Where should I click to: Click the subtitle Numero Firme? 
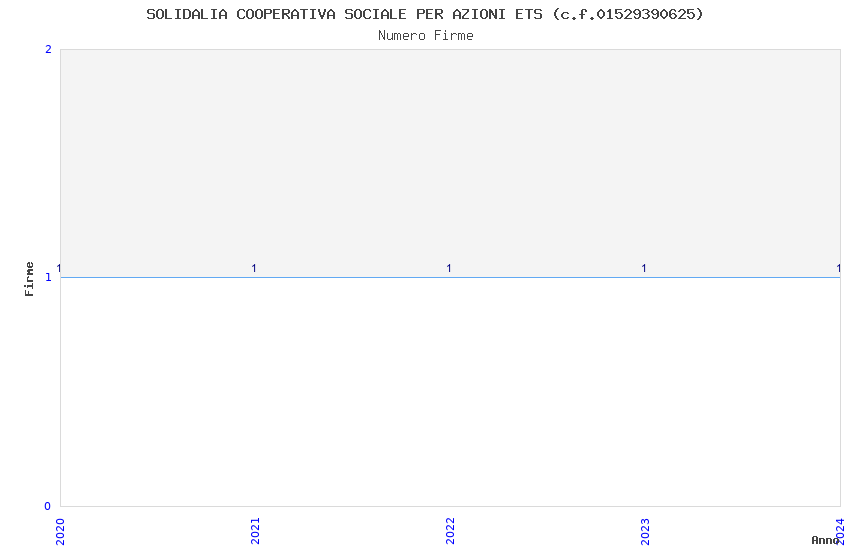426,36
